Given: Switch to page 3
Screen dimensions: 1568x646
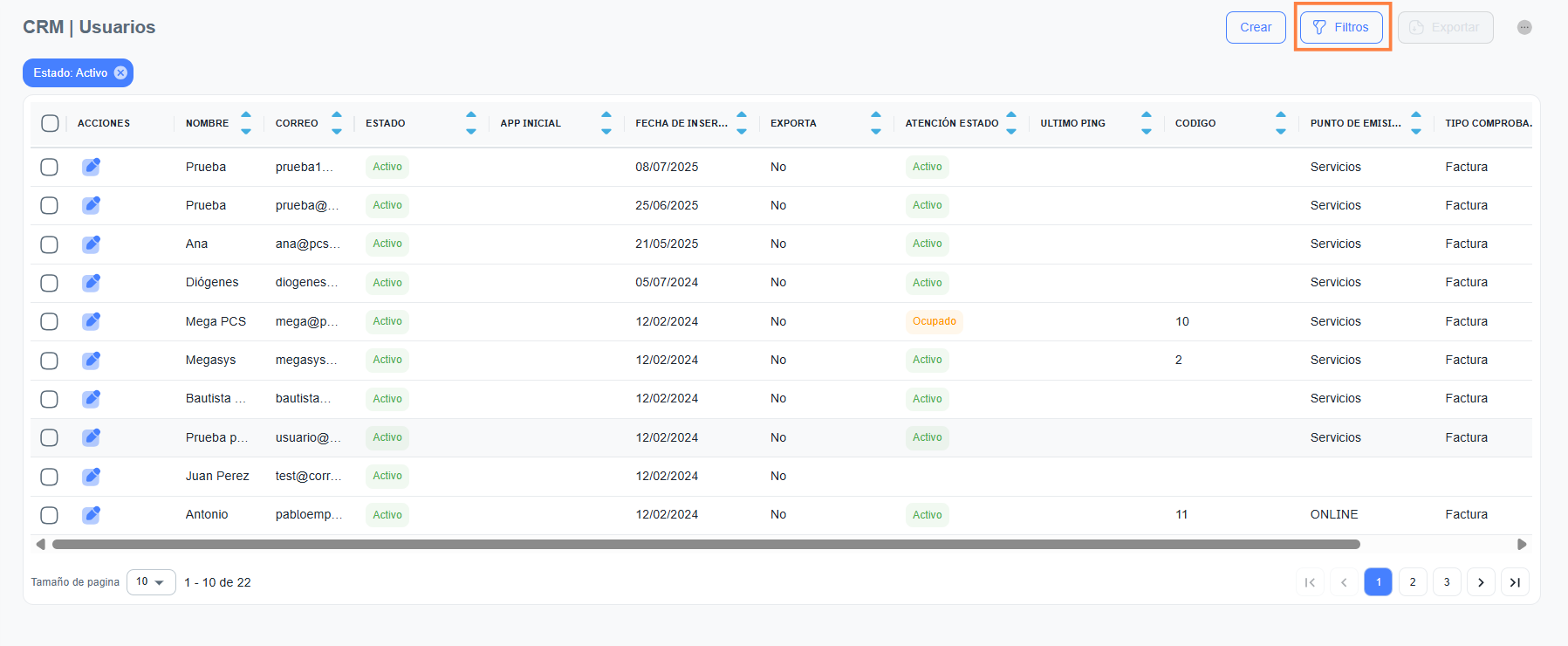Looking at the screenshot, I should pyautogui.click(x=1447, y=582).
